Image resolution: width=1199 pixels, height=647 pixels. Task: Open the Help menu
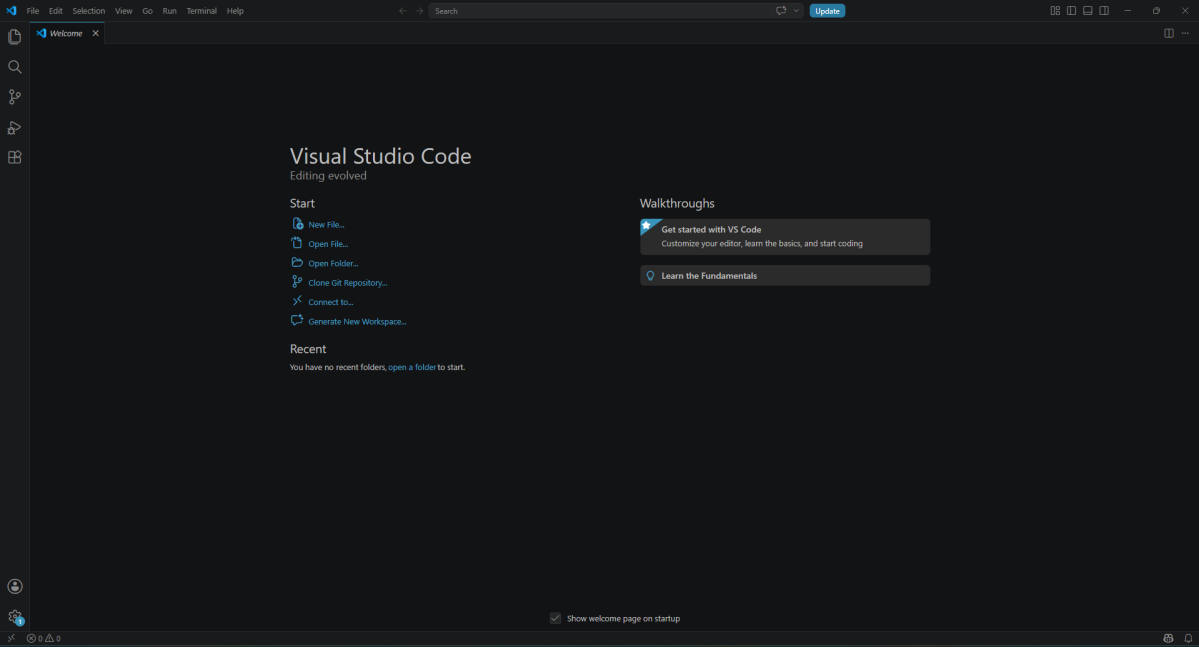tap(236, 11)
